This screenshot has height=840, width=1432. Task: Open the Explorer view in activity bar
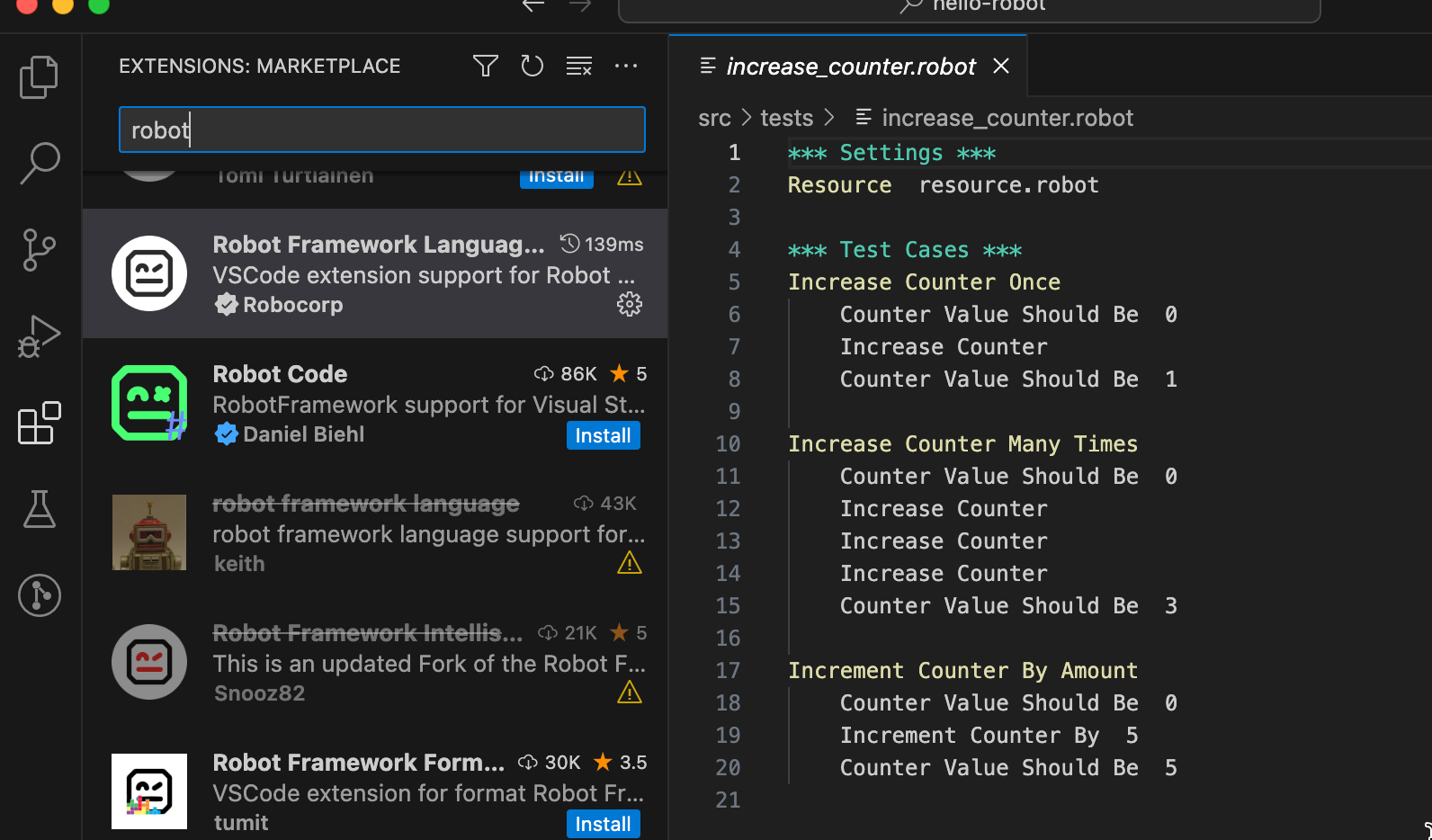pos(40,77)
